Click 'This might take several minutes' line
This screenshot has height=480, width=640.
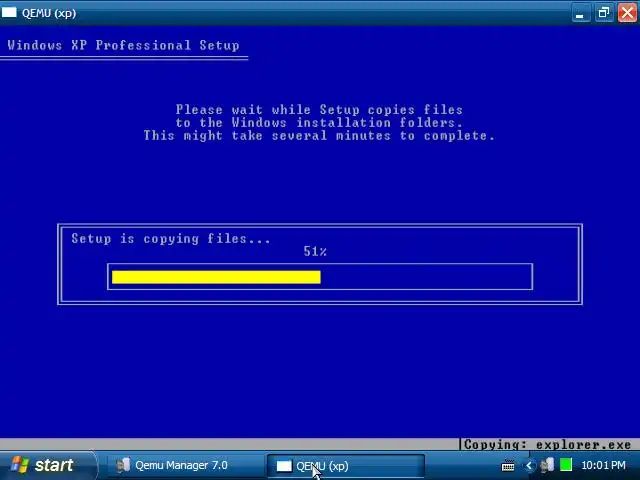(319, 136)
